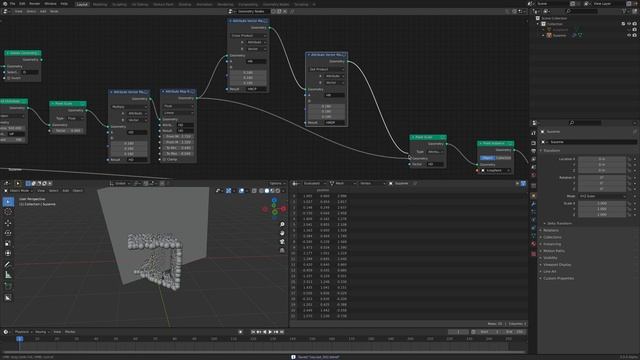
Task: Toggle visibility eye of Collection in outliner
Action: 629,24
